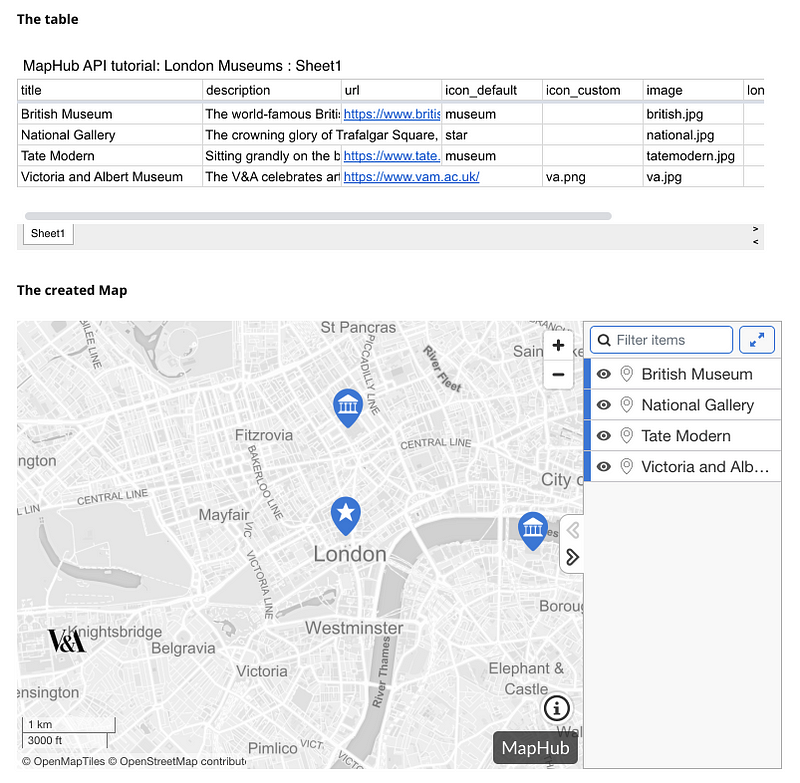Collapse the sidebar with the left chevron
The width and height of the screenshot is (800, 783).
tap(572, 530)
